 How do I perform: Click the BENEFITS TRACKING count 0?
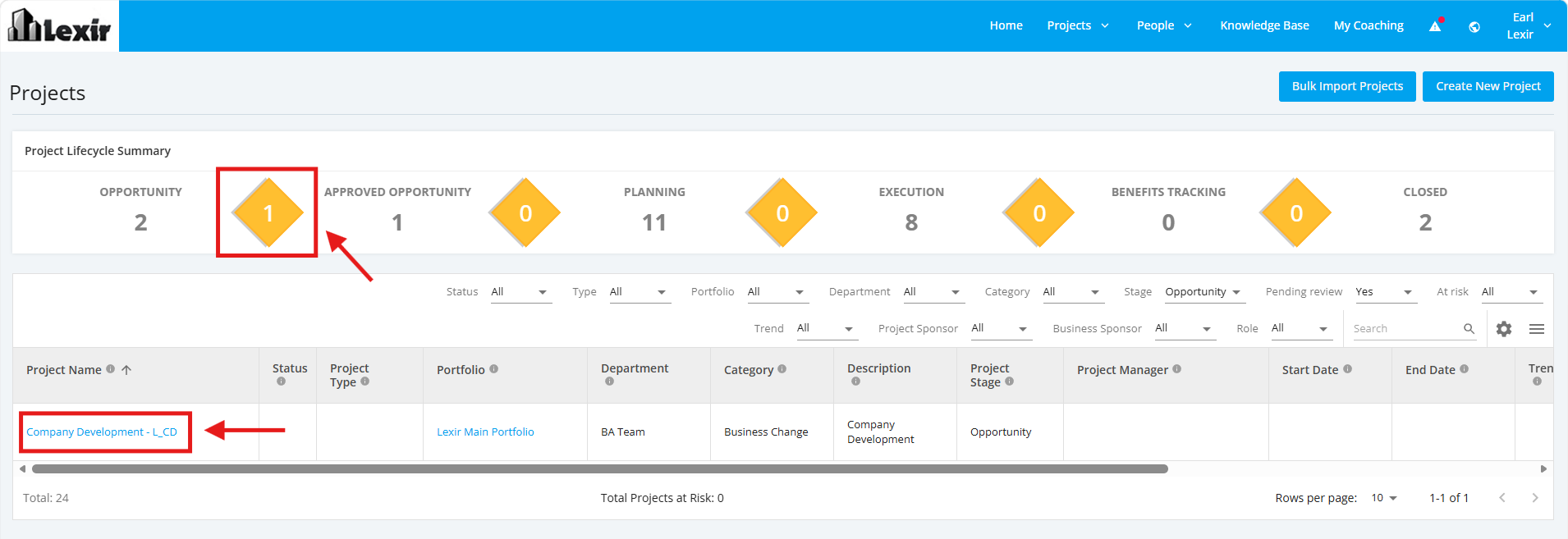pyautogui.click(x=1168, y=222)
